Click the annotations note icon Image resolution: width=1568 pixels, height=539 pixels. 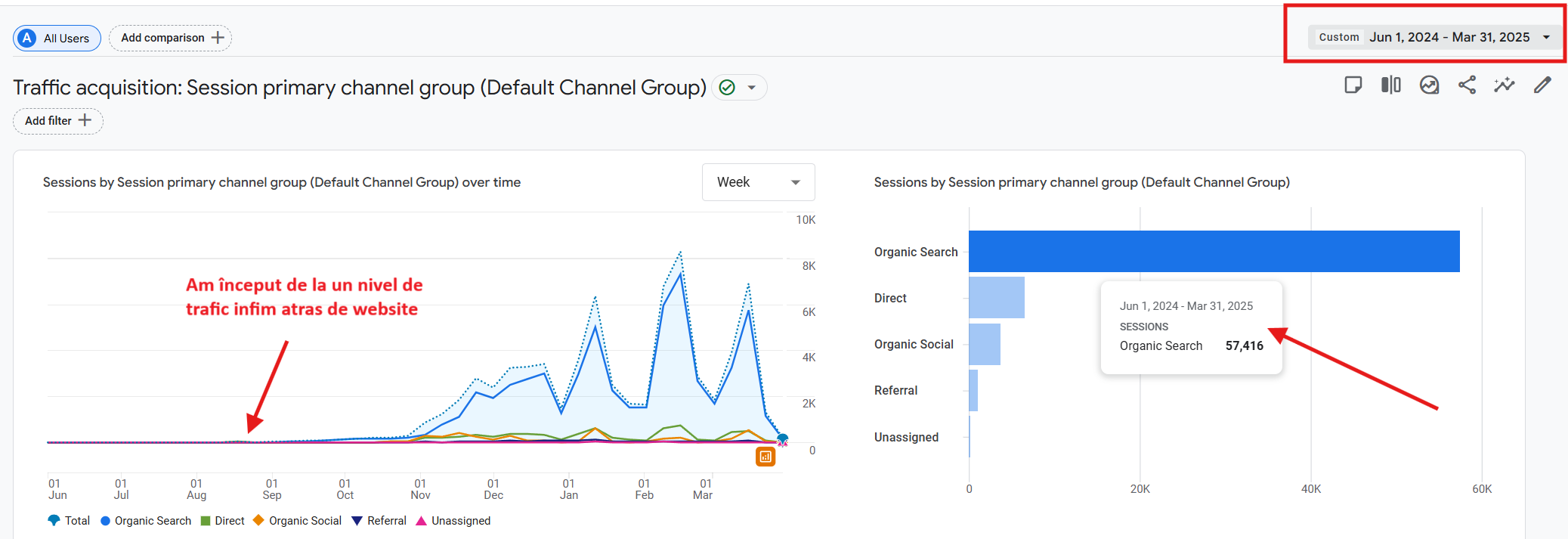click(1353, 85)
